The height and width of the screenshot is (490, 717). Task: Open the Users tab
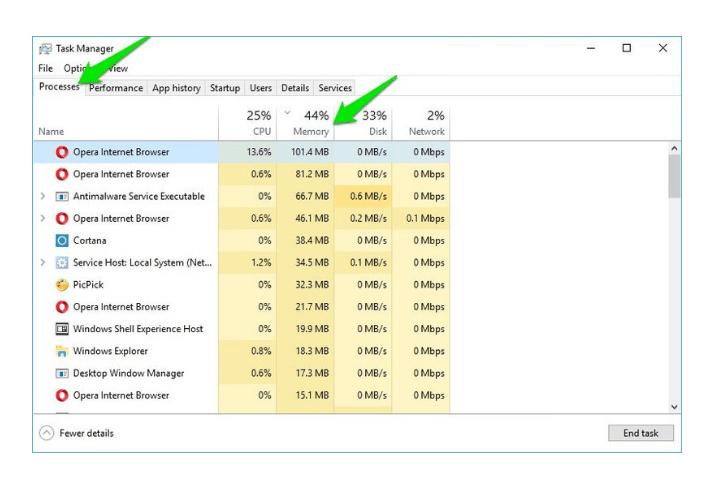(x=261, y=88)
